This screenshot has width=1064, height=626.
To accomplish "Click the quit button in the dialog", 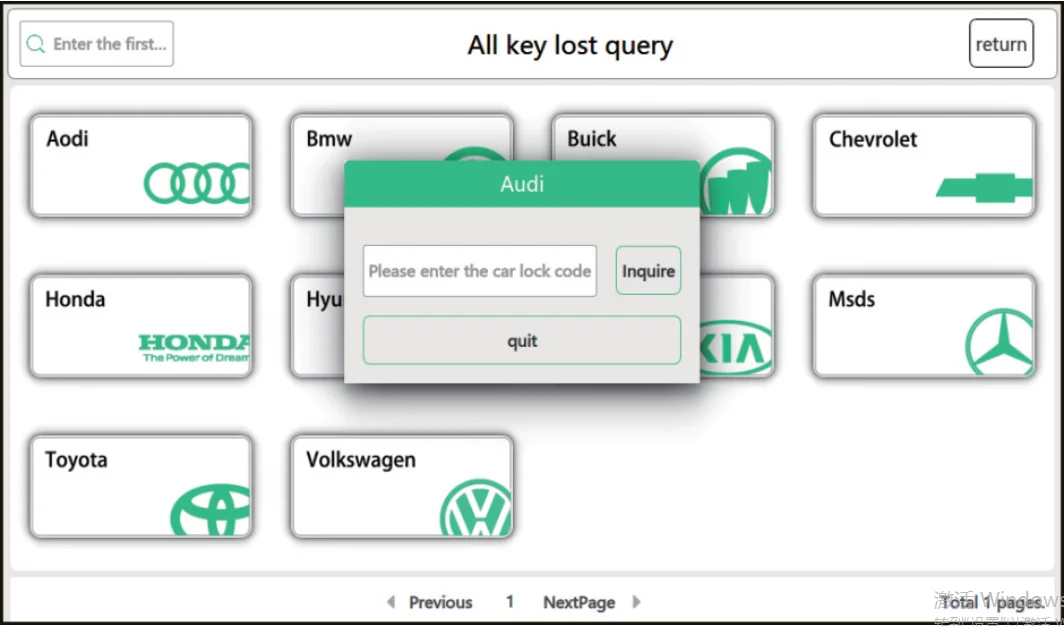I will pyautogui.click(x=522, y=340).
